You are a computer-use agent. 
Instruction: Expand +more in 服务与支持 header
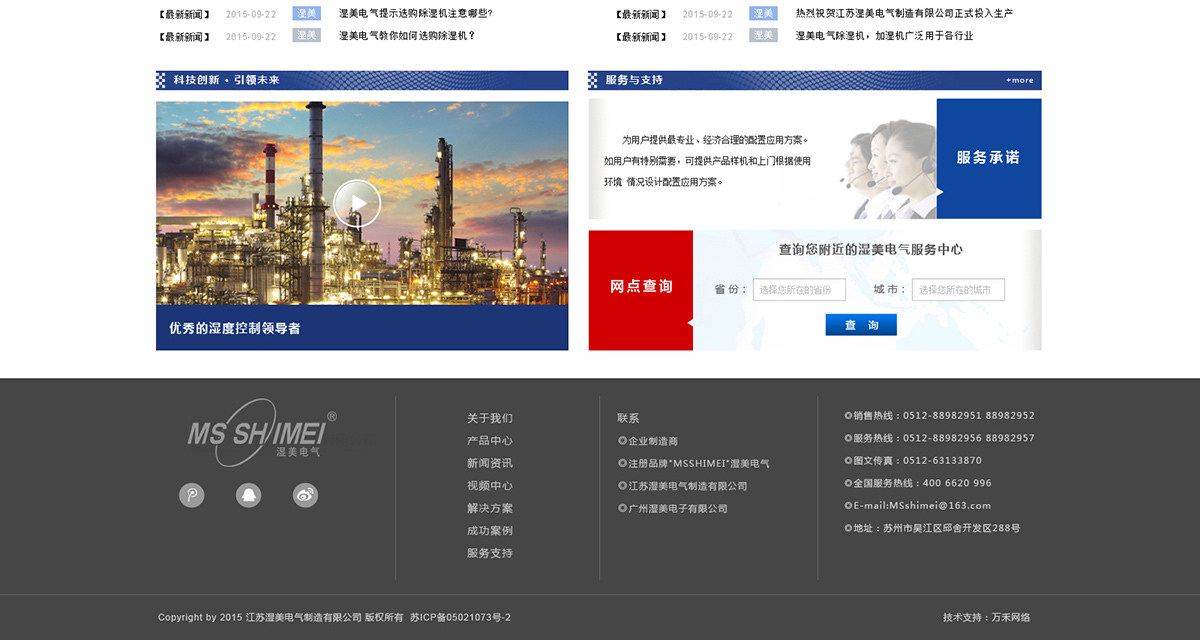(1020, 80)
